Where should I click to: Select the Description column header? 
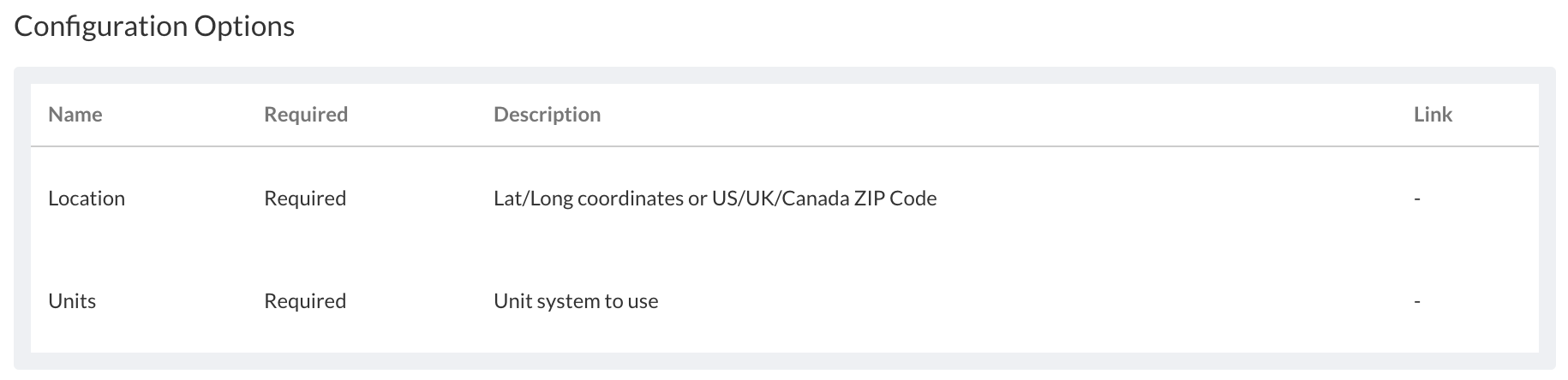coord(547,115)
